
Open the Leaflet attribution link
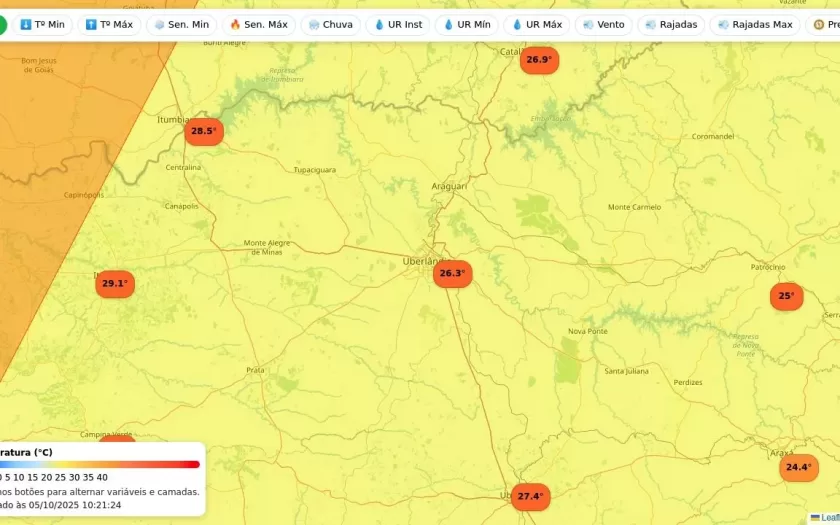(x=828, y=518)
